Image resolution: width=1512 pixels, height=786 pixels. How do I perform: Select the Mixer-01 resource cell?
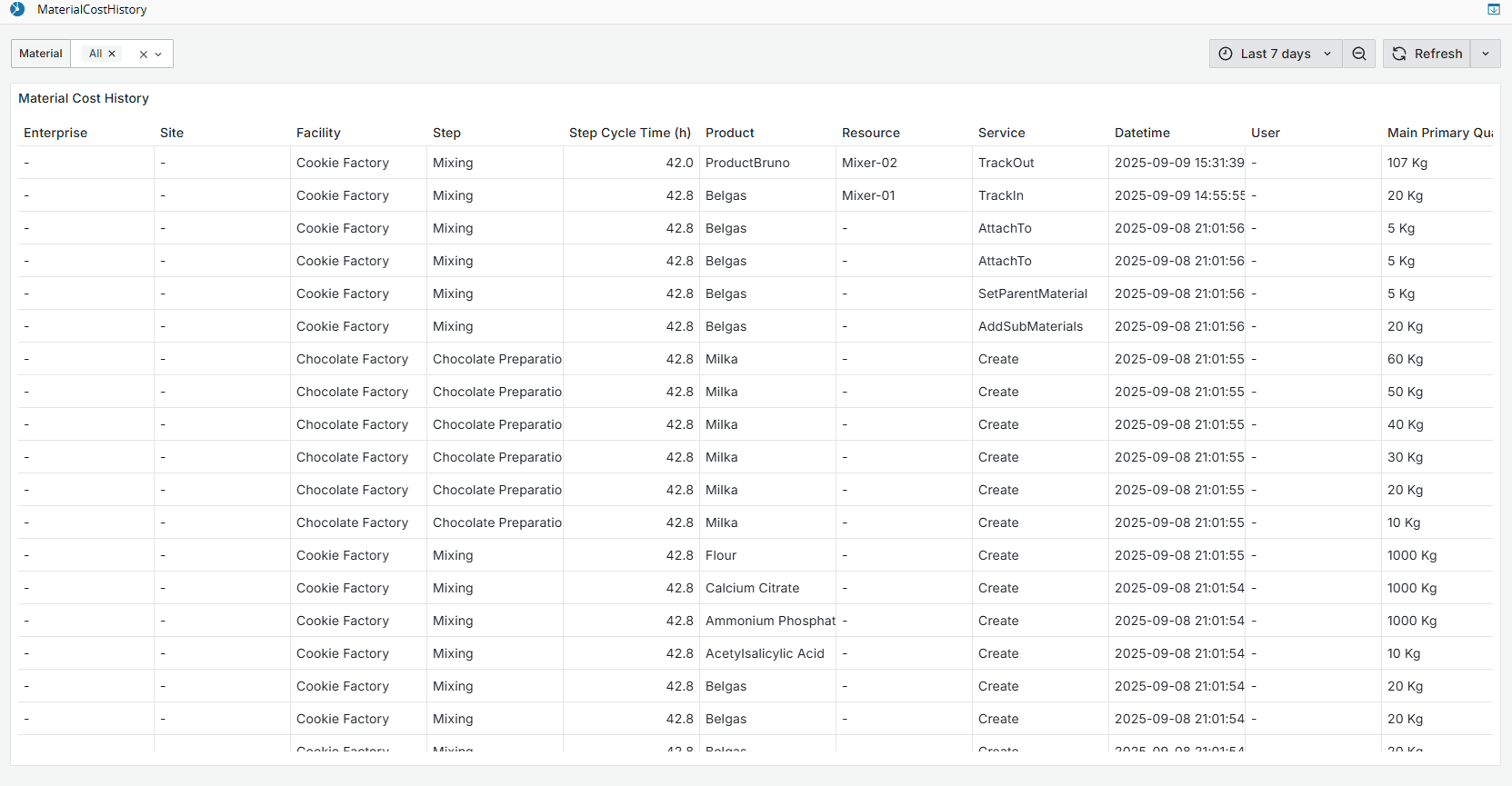(868, 195)
